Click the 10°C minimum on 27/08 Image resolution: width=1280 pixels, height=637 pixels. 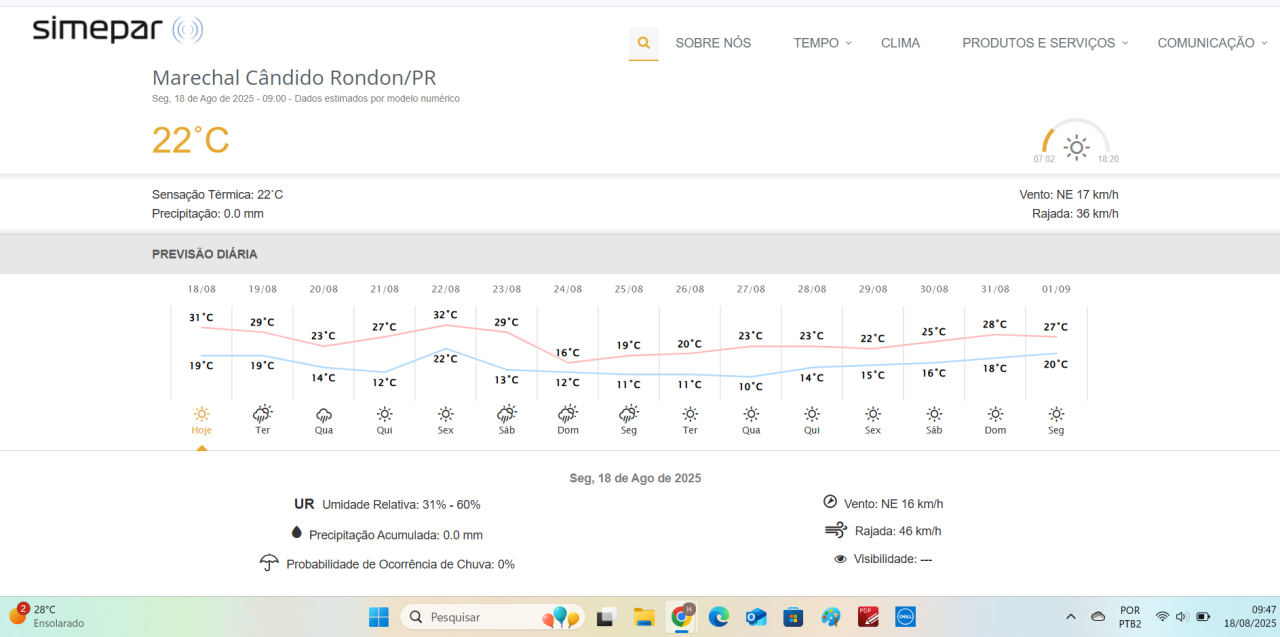pos(750,386)
